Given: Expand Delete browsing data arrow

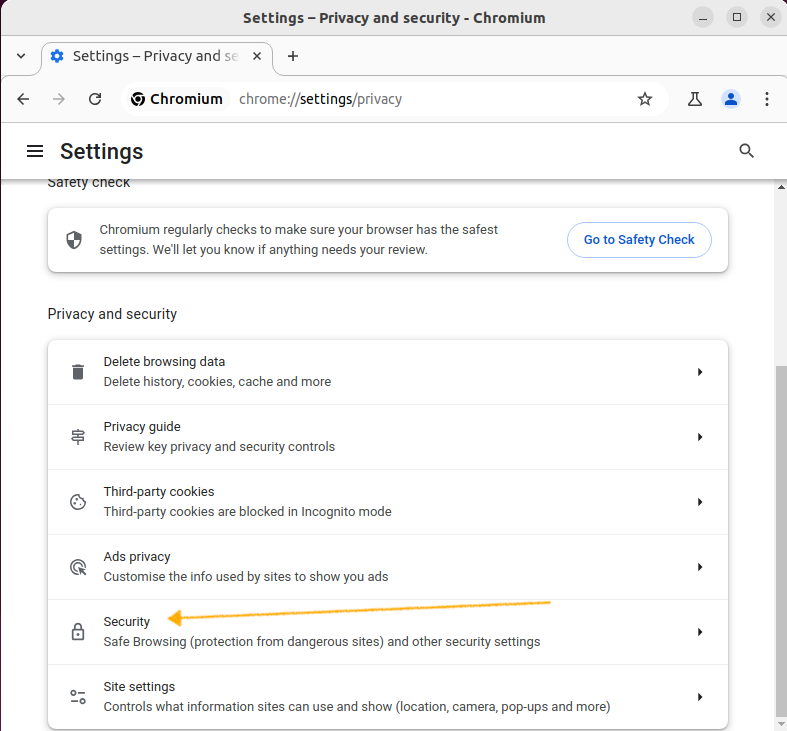Looking at the screenshot, I should [x=700, y=372].
